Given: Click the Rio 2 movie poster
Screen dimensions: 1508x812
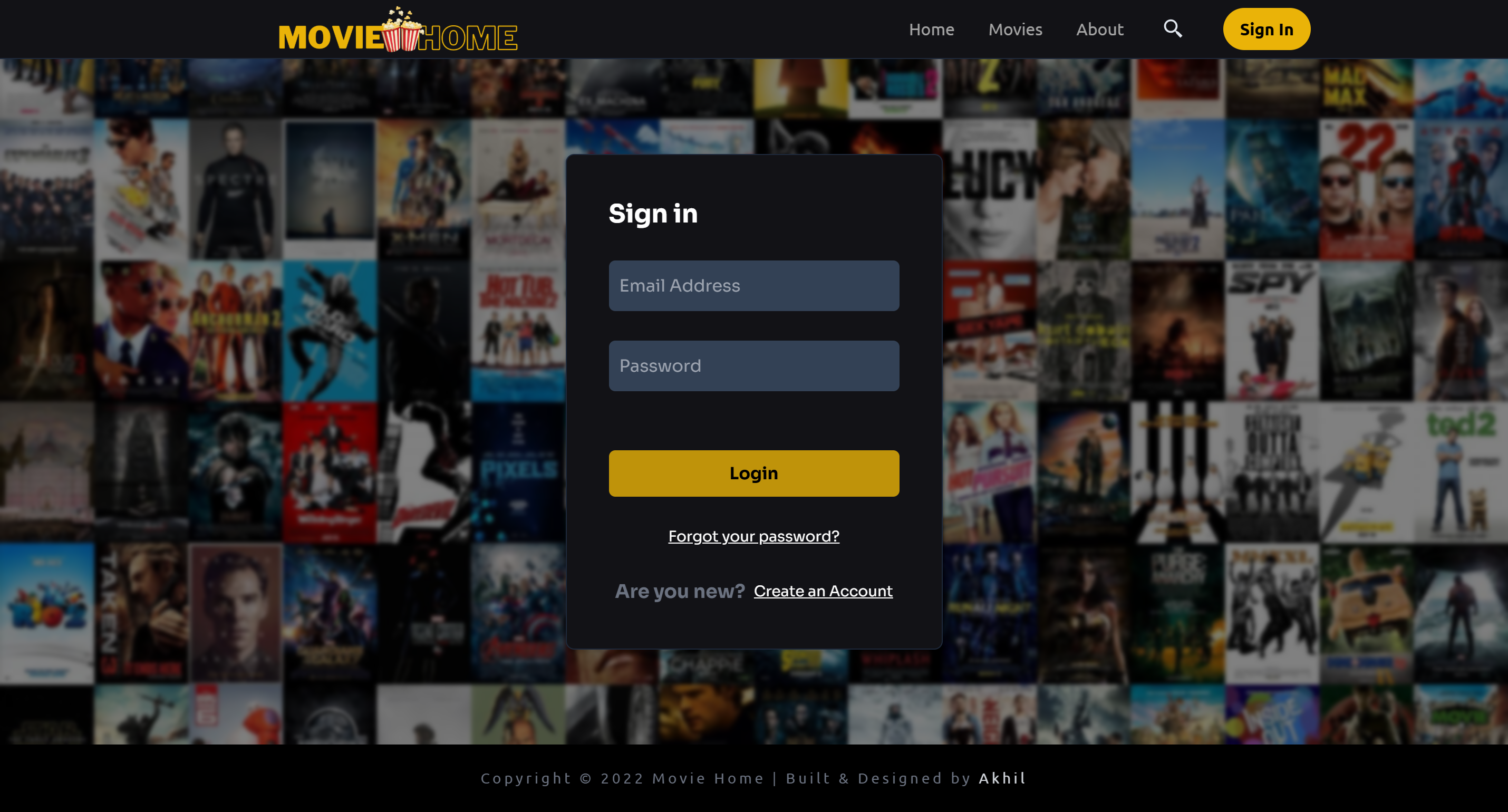Looking at the screenshot, I should click(47, 613).
